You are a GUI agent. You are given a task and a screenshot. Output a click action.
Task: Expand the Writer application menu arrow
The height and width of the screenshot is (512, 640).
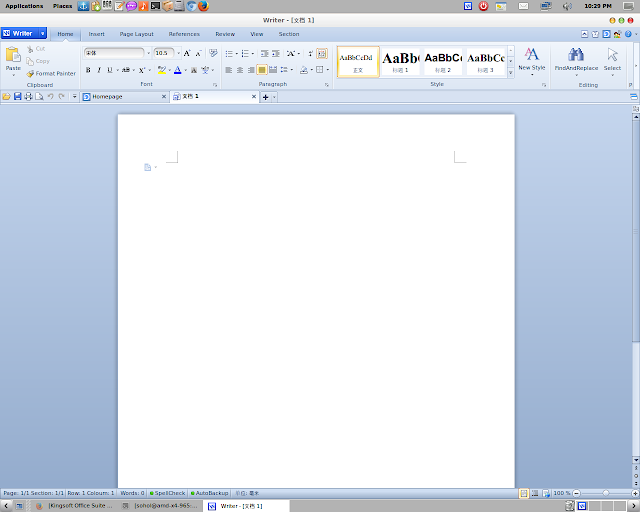42,33
